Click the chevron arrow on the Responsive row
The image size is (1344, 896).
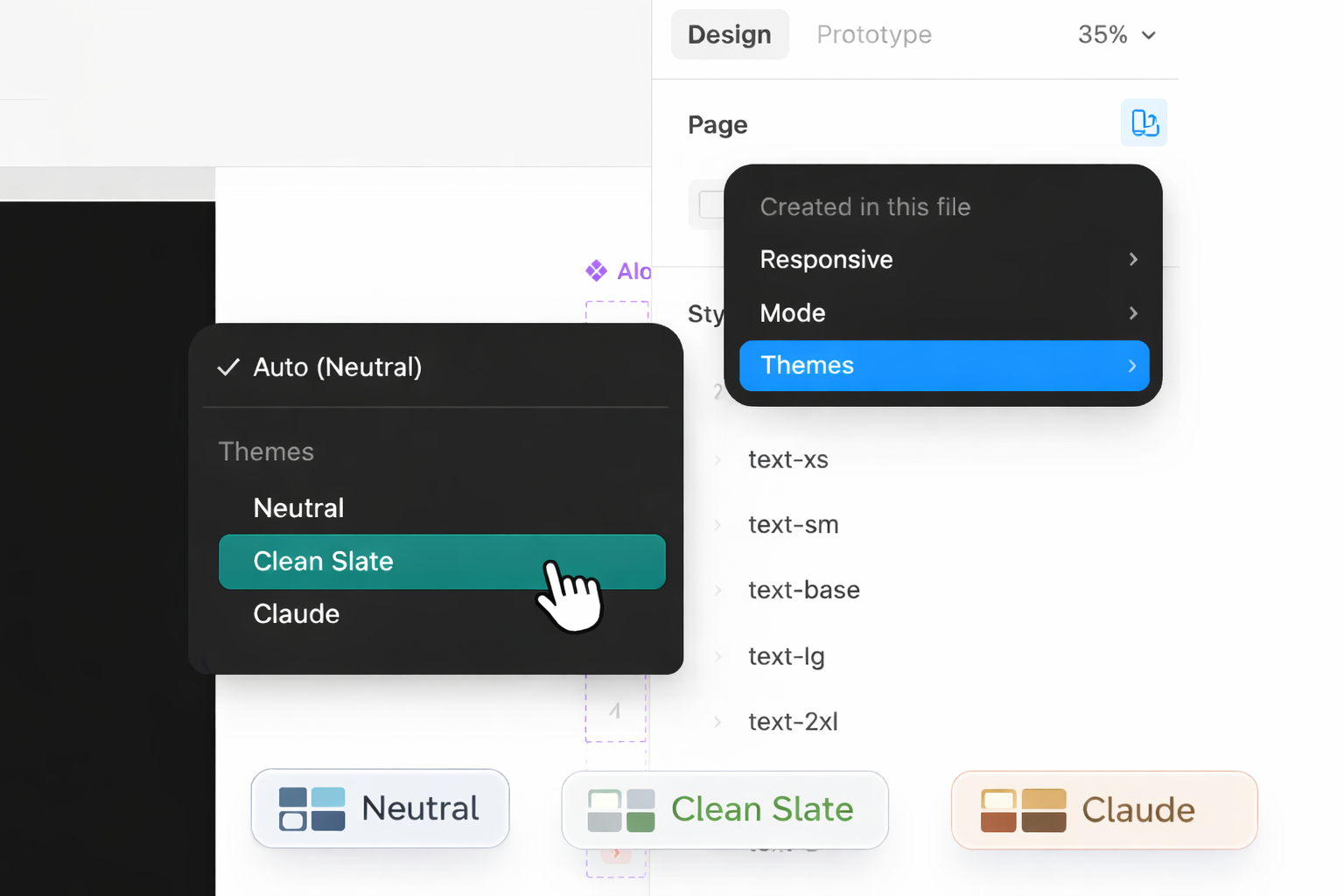(x=1133, y=259)
